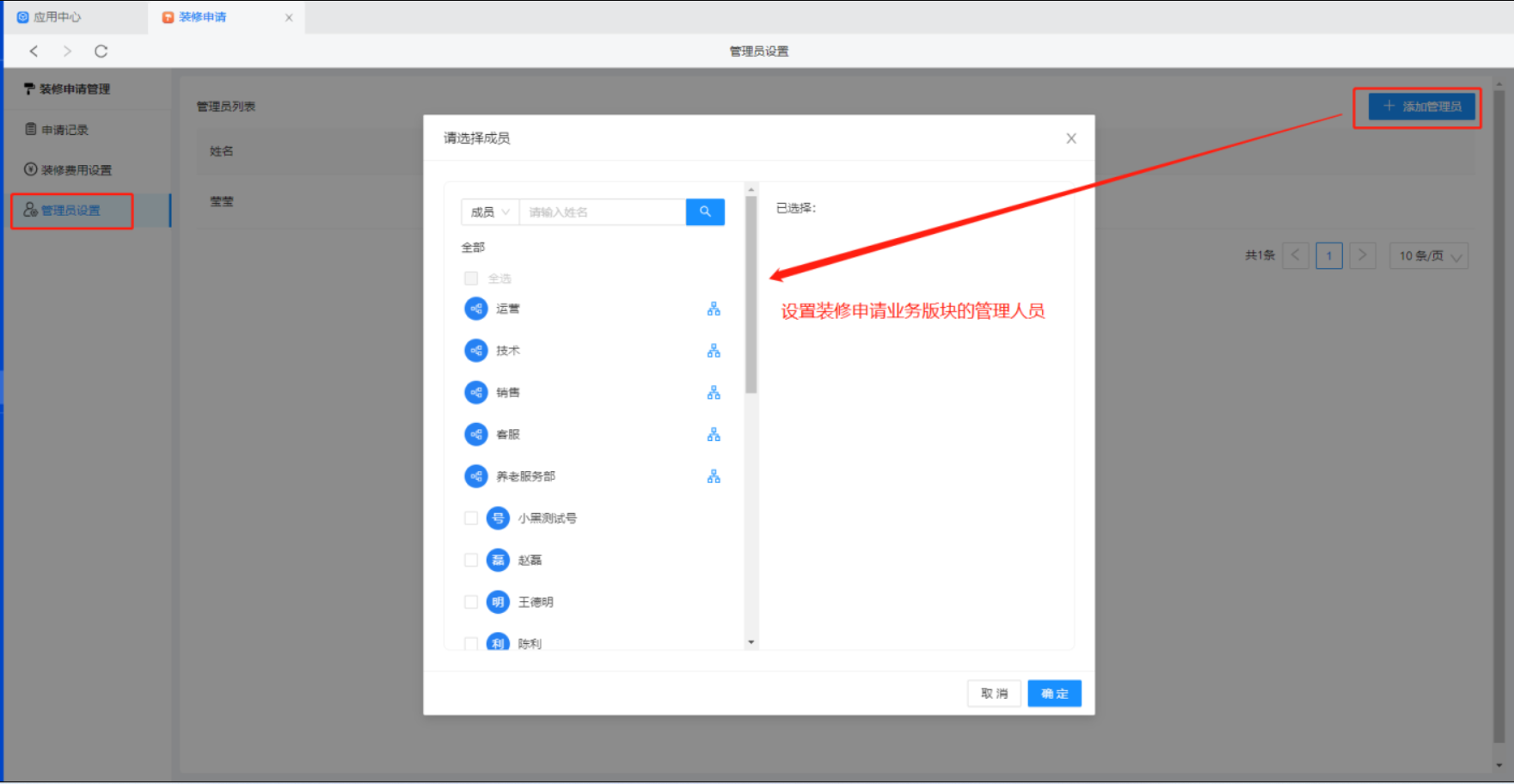Open sub-department icon for 客服
The image size is (1514, 784).
[714, 435]
